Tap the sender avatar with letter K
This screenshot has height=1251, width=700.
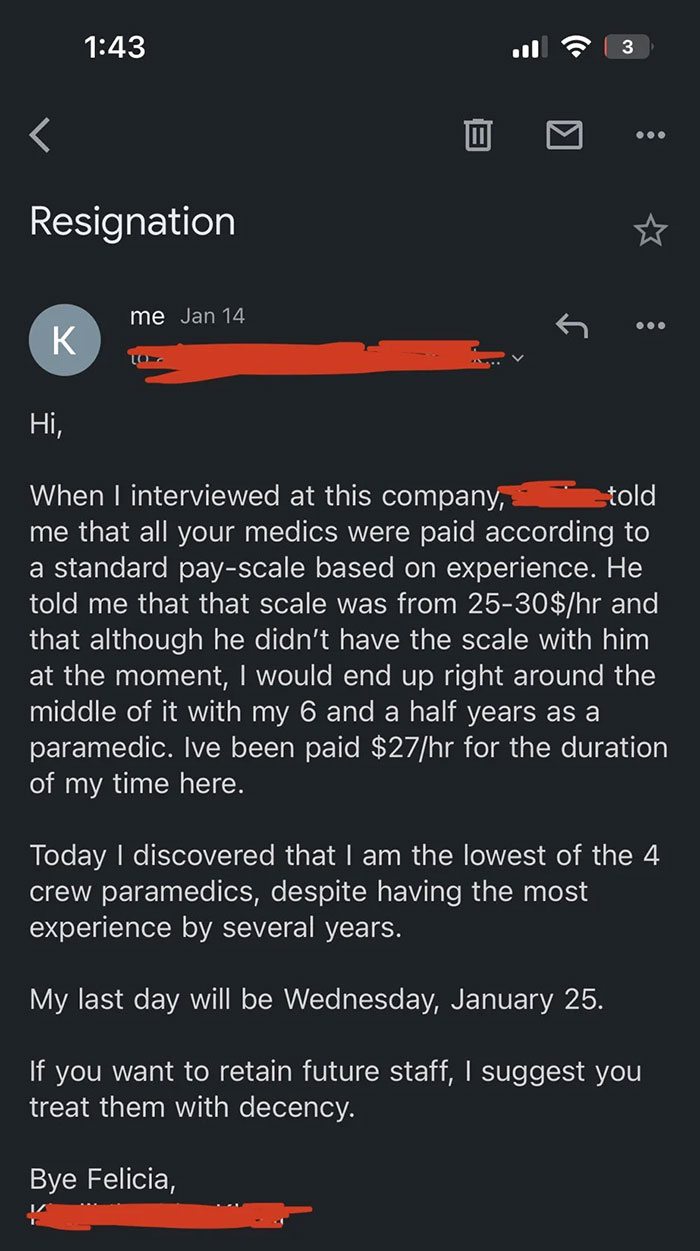[64, 341]
